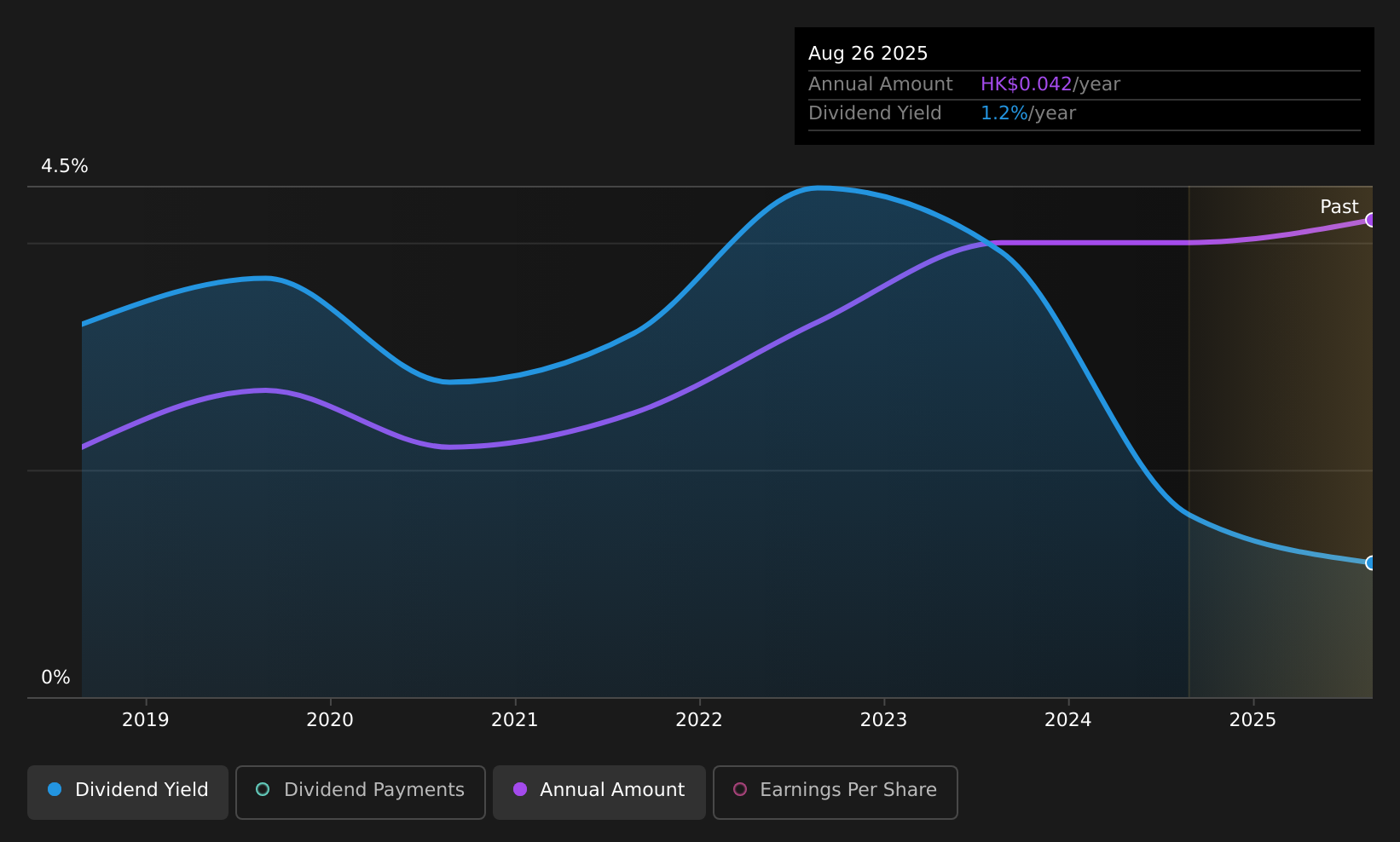The image size is (1400, 842).
Task: Click the Aug 26 2025 tooltip date
Action: click(x=868, y=54)
